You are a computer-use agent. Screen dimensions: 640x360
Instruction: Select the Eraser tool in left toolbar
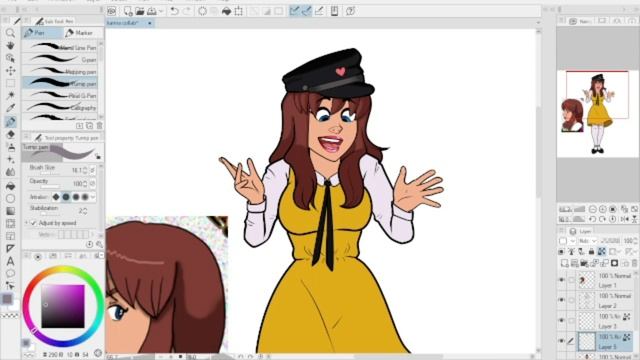[x=10, y=134]
